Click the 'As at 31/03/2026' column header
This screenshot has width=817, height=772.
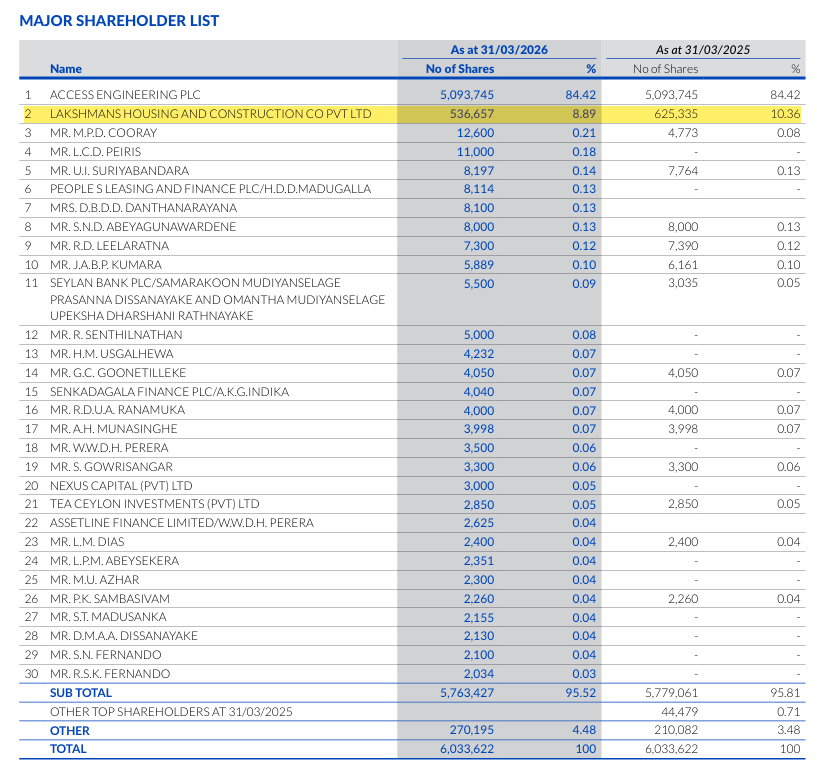(499, 50)
